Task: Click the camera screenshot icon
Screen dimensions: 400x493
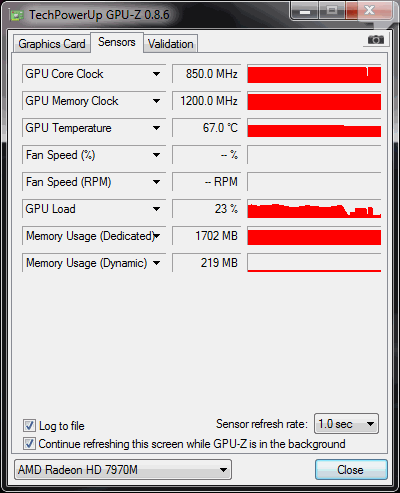Action: [x=375, y=40]
